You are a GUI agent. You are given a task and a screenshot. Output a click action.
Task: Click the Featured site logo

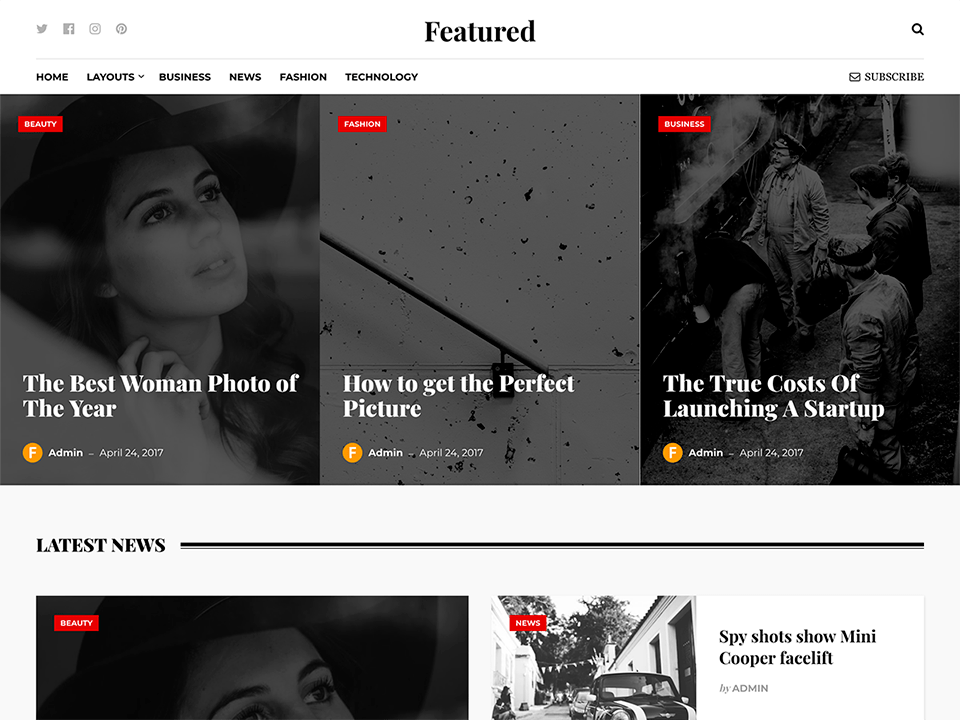coord(480,31)
